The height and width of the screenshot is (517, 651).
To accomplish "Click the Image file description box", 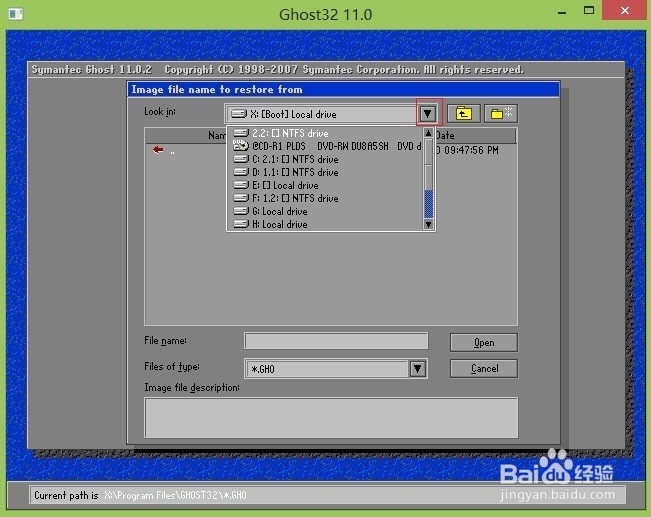I will [331, 418].
